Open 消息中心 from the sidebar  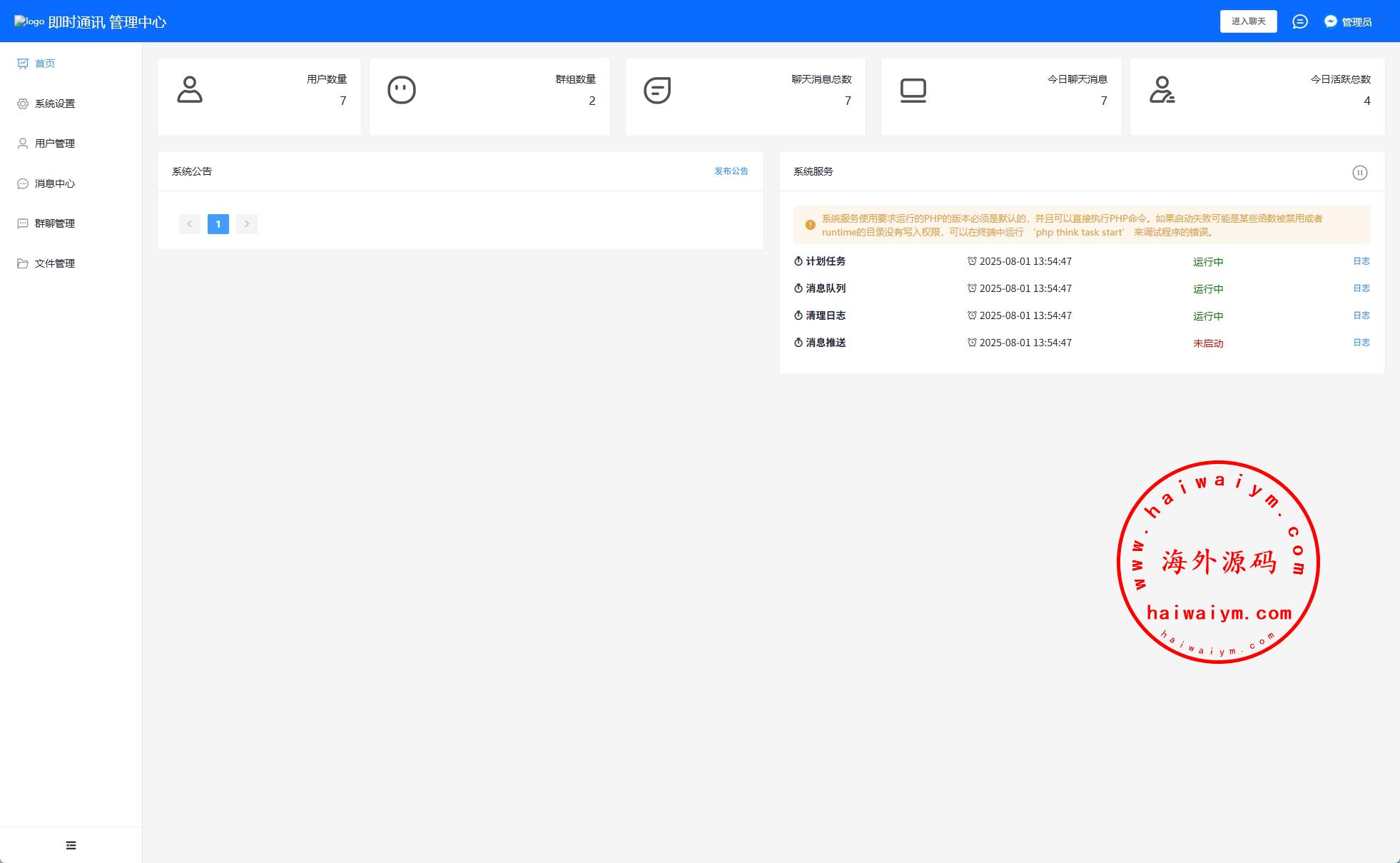pos(54,183)
